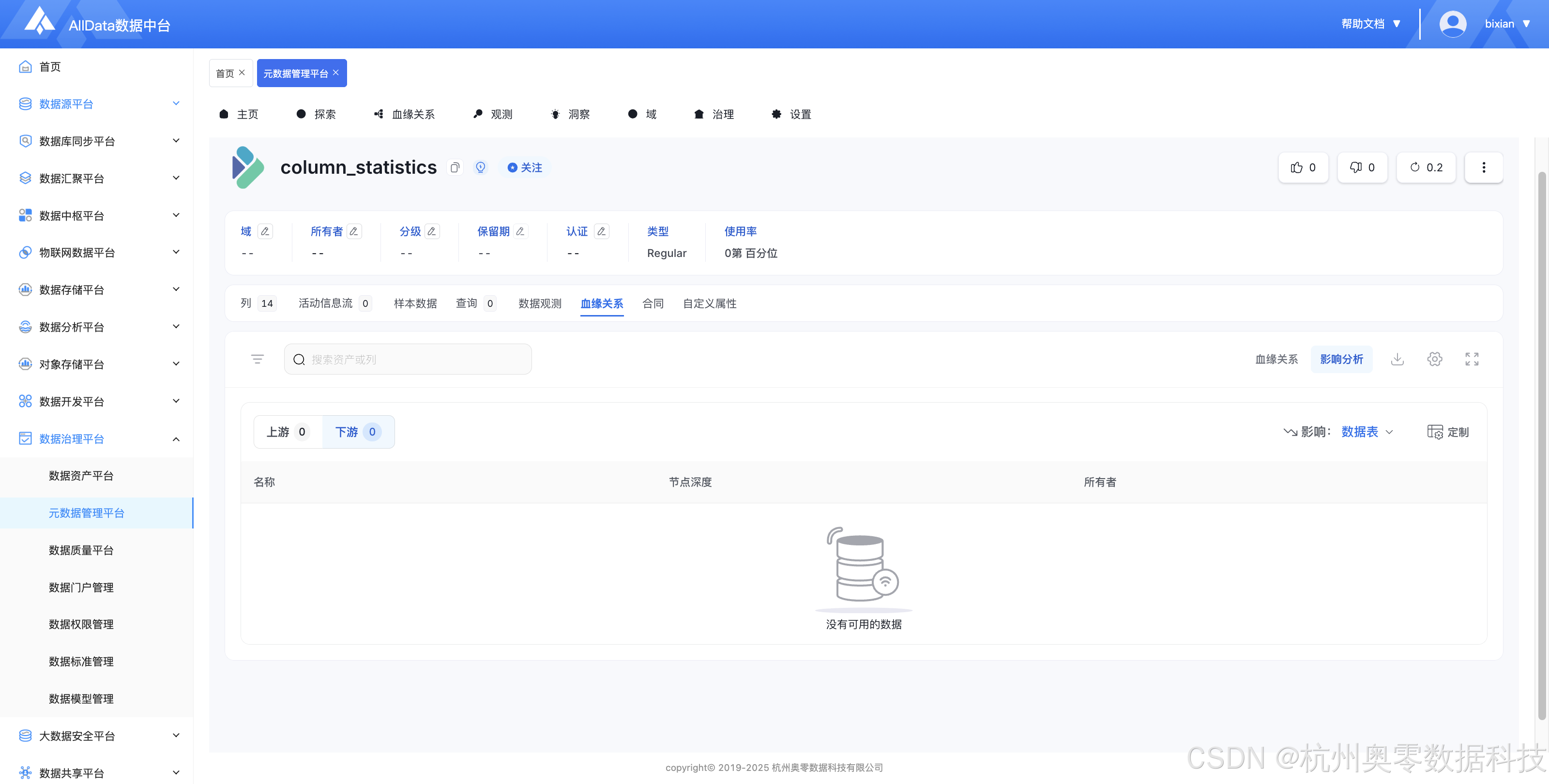Click the download lineage icon
1549x784 pixels.
[1397, 359]
